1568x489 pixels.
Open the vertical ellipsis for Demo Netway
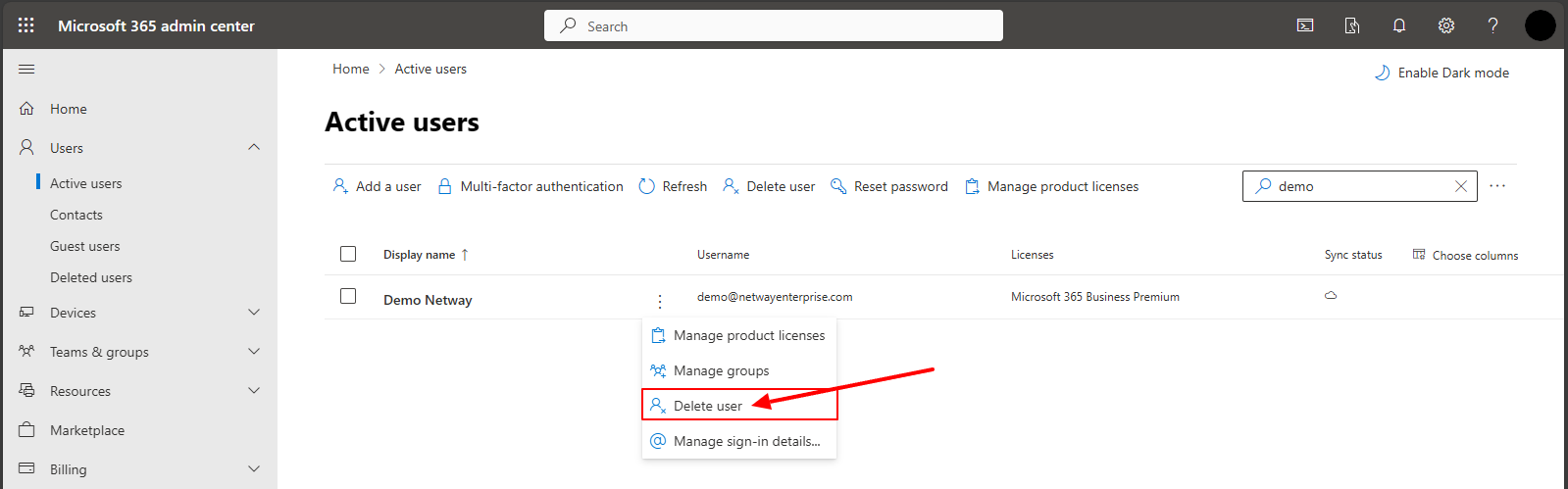(660, 301)
